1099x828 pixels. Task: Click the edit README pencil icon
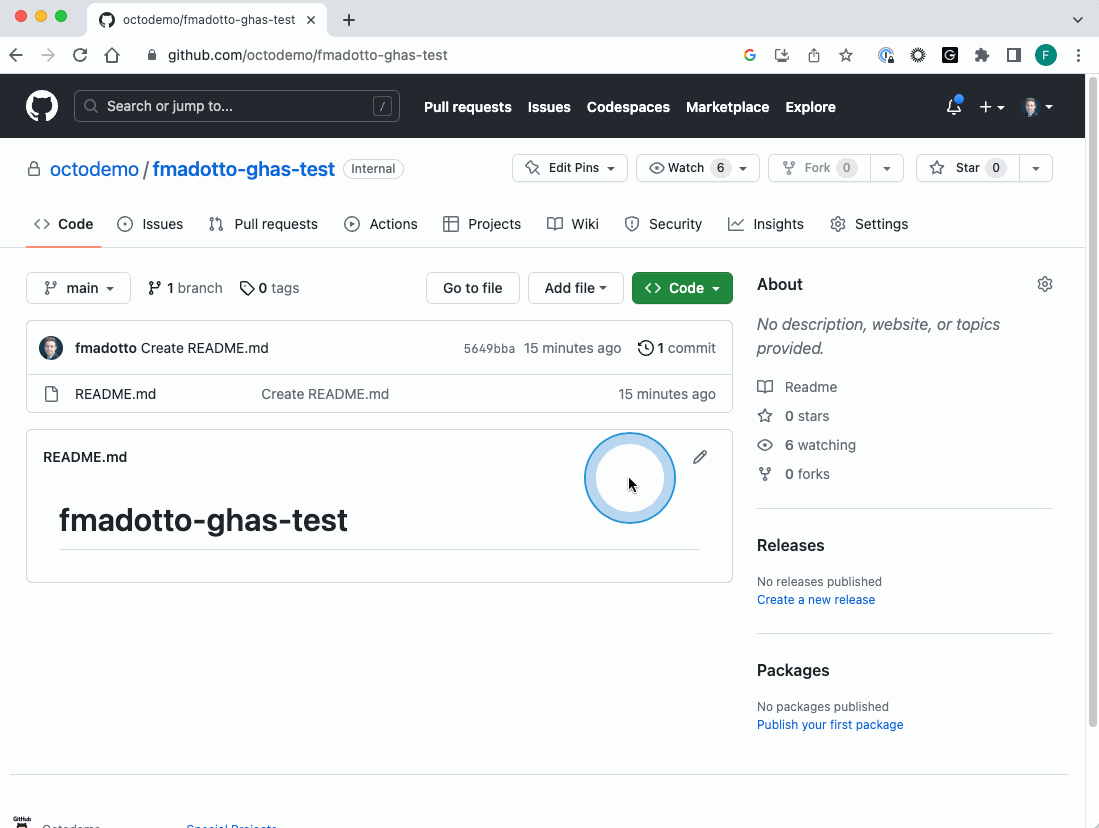[x=699, y=456]
